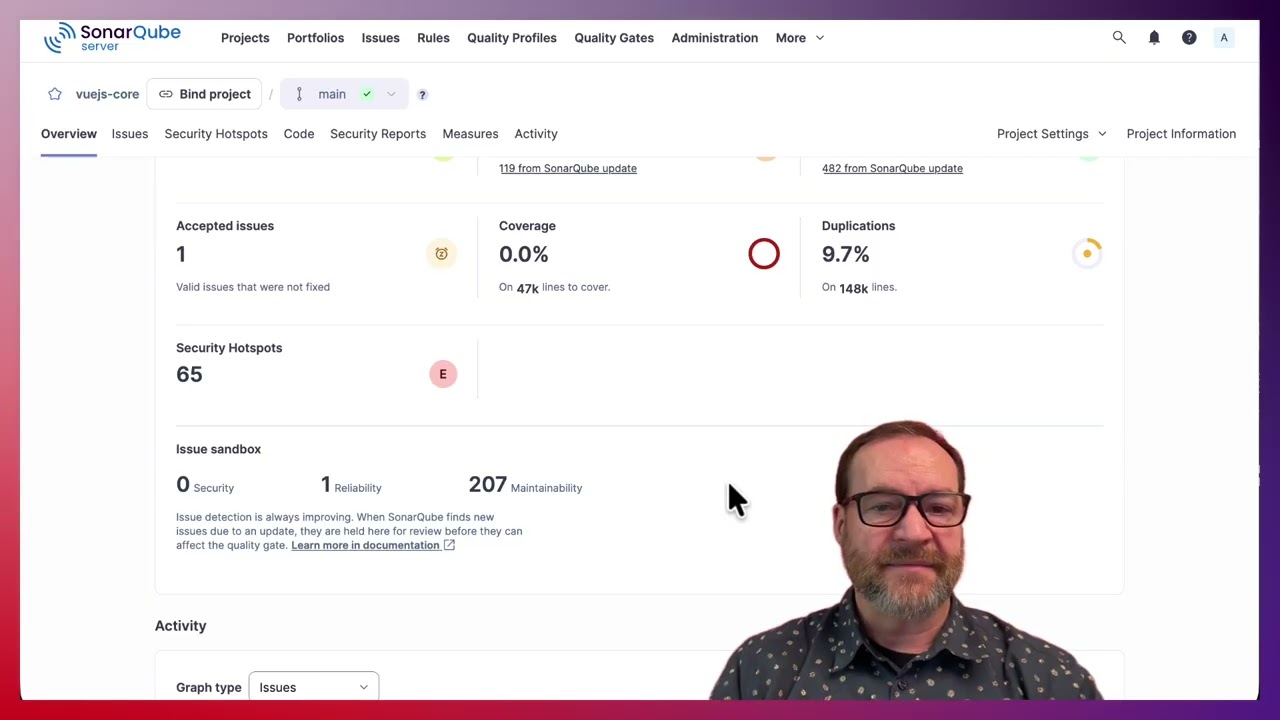
Task: Click the Issue sandbox heading
Action: coord(218,449)
